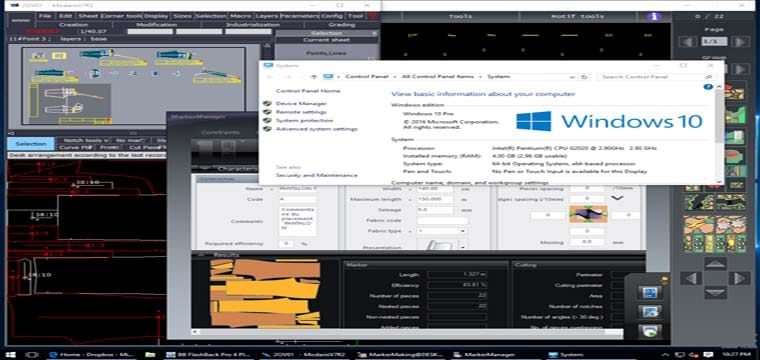Open the Sheet menu in Modaris

(x=88, y=16)
